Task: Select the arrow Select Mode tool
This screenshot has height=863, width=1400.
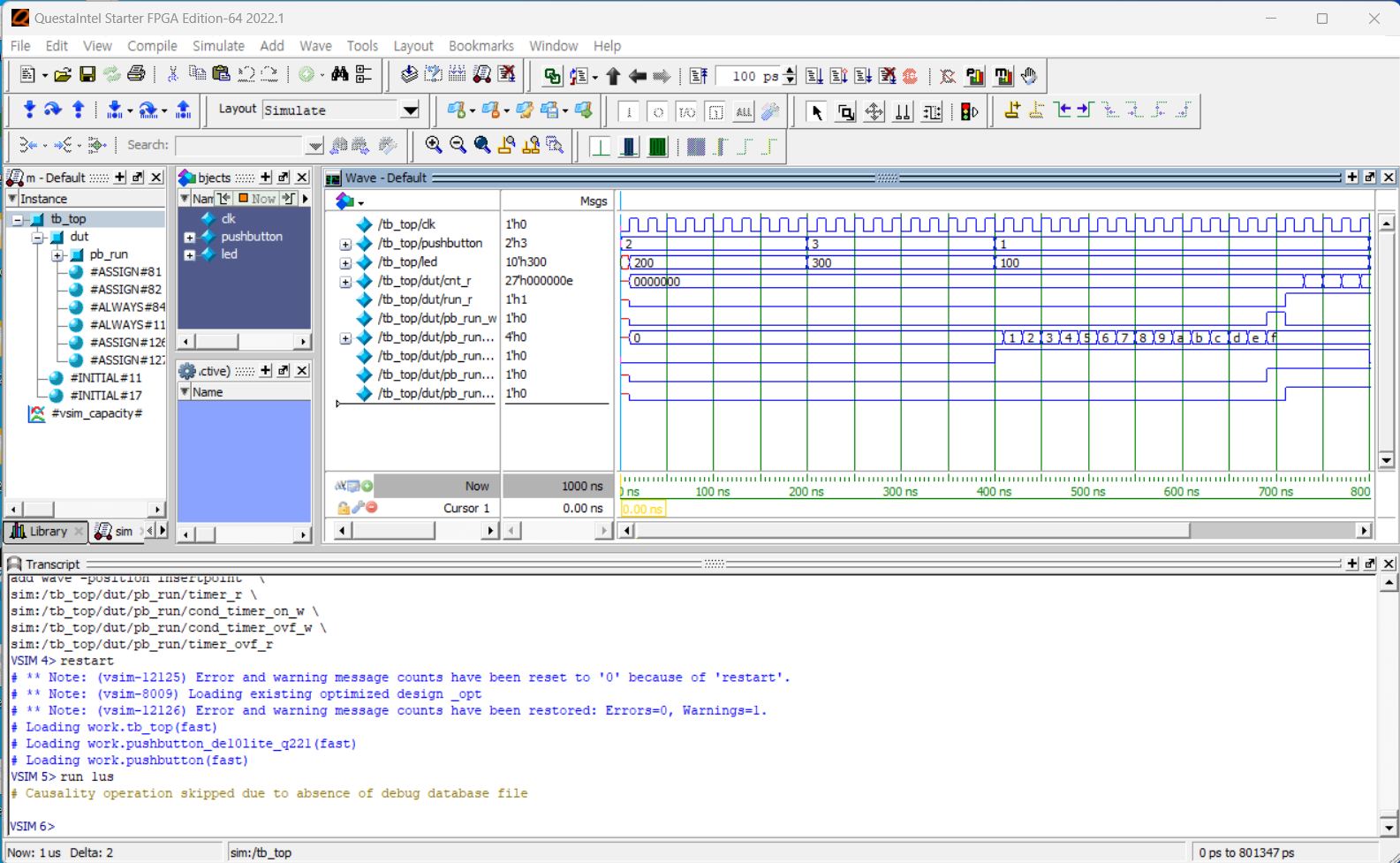Action: coord(816,111)
